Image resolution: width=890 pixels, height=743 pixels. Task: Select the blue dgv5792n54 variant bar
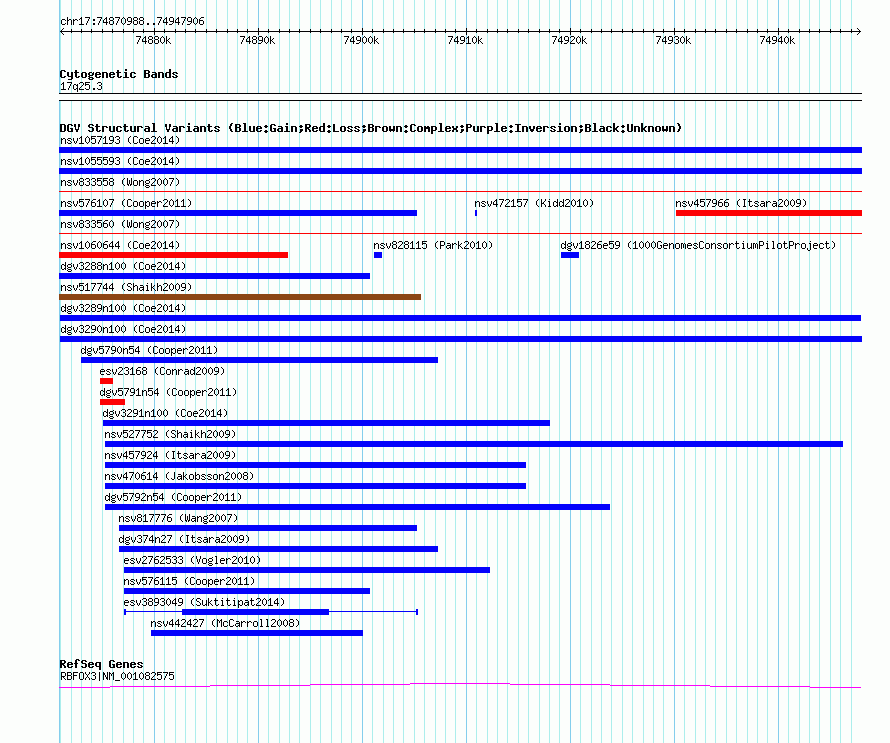point(358,507)
